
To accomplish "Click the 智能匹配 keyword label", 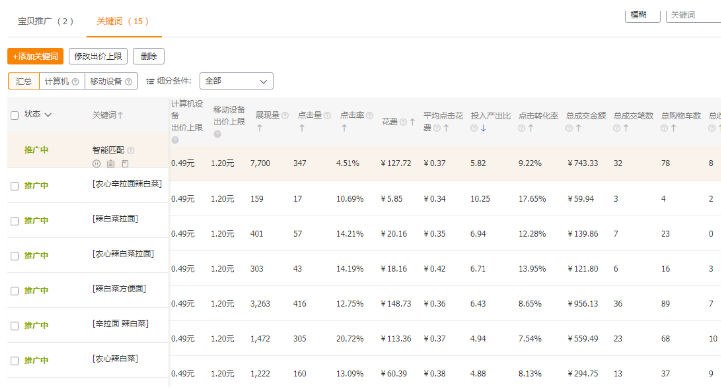I will (108, 150).
